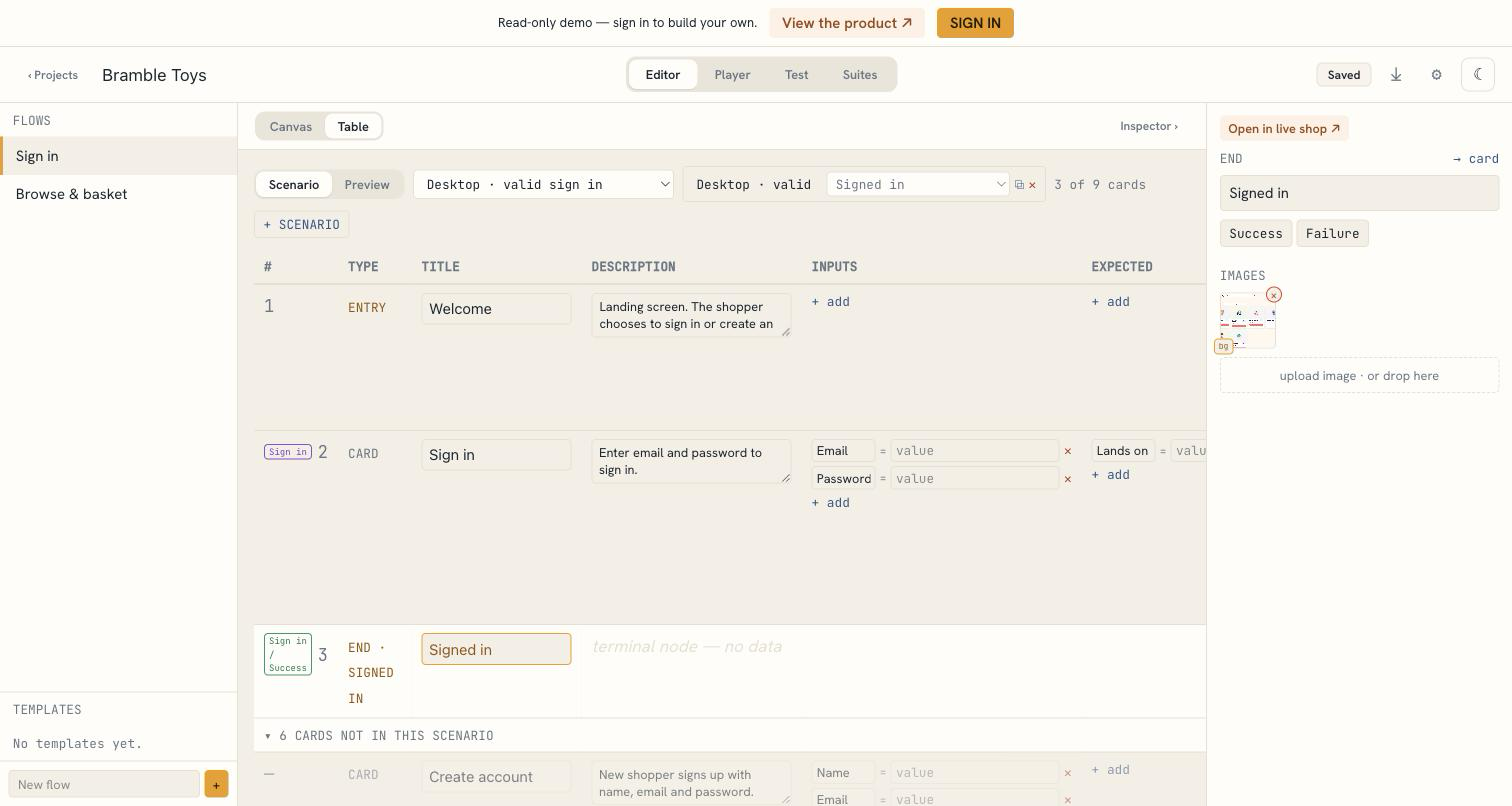Add new flow with orange plus button
The image size is (1512, 806).
(x=216, y=784)
